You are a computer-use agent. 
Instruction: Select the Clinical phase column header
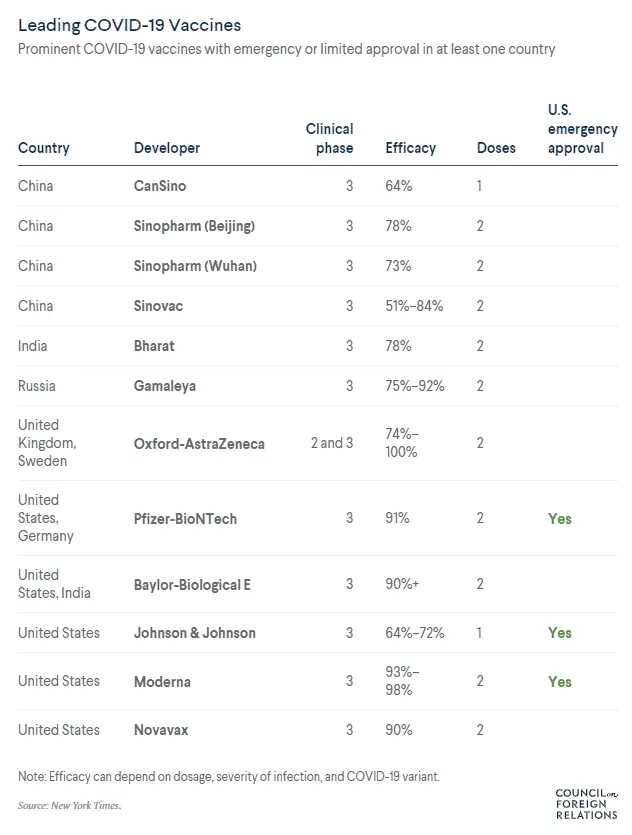(x=329, y=138)
